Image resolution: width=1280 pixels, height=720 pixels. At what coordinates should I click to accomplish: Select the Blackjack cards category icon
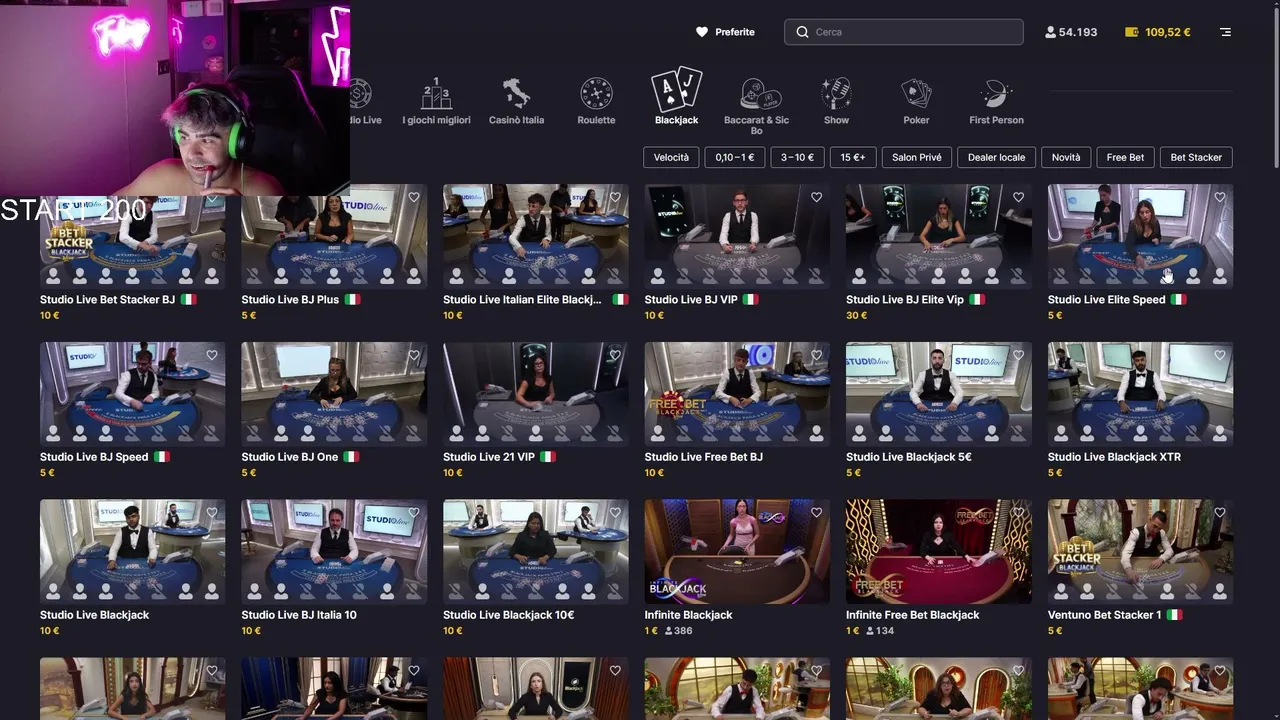pyautogui.click(x=677, y=90)
